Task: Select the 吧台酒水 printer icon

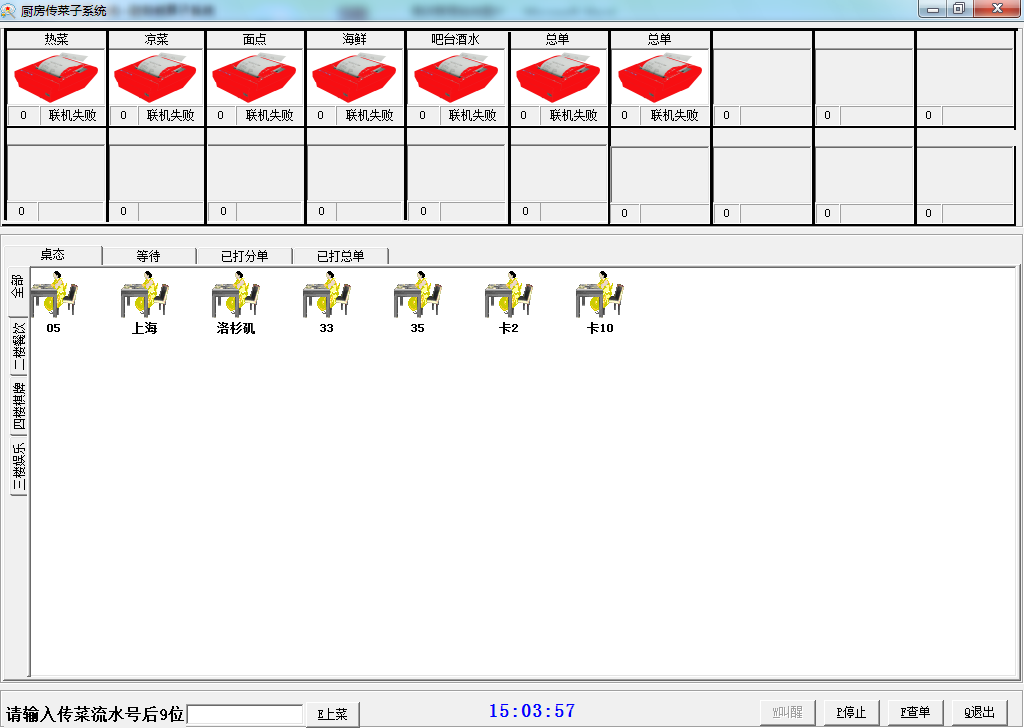Action: click(456, 77)
